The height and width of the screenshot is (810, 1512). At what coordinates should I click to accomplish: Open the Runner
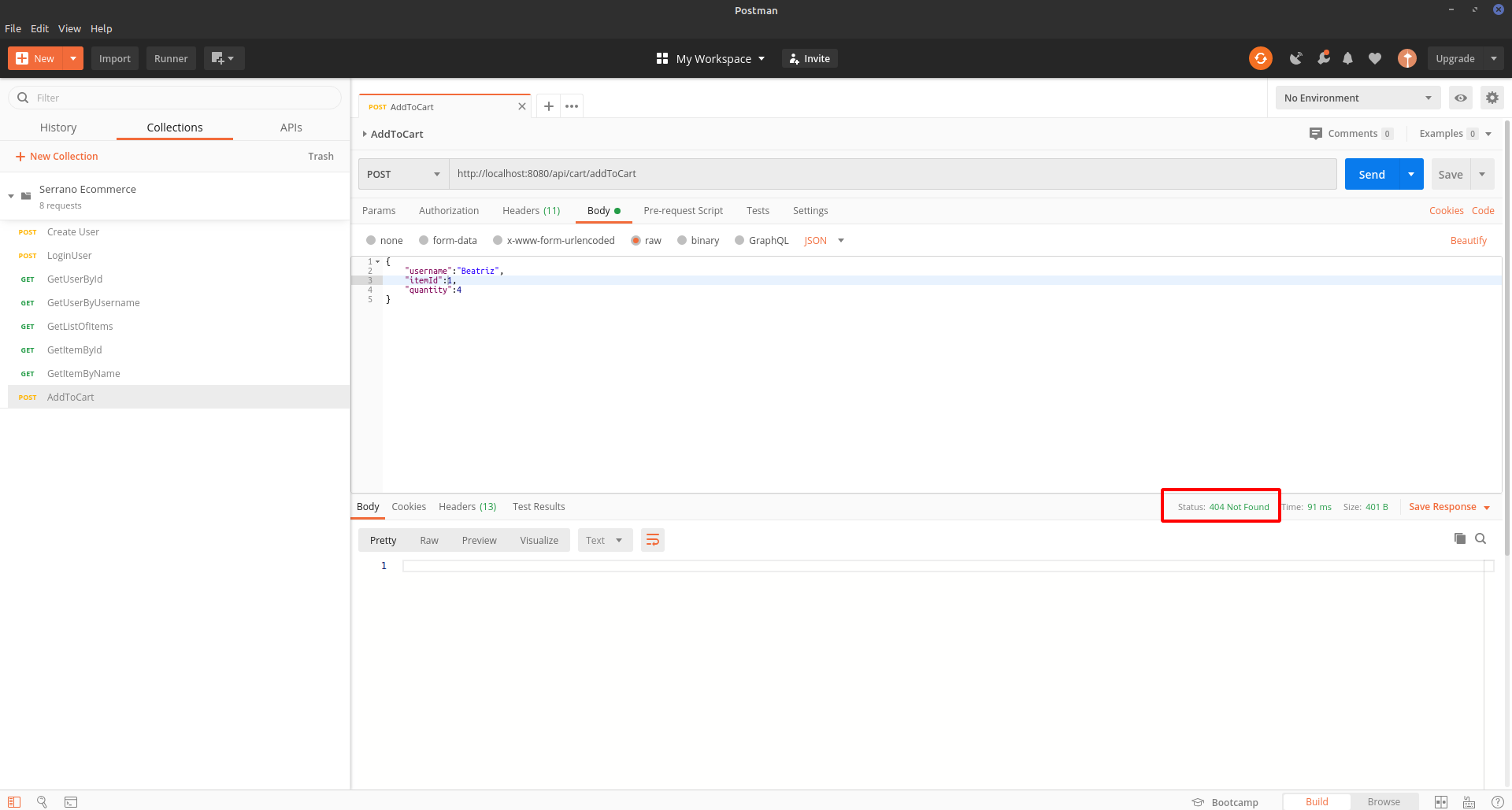[x=171, y=58]
